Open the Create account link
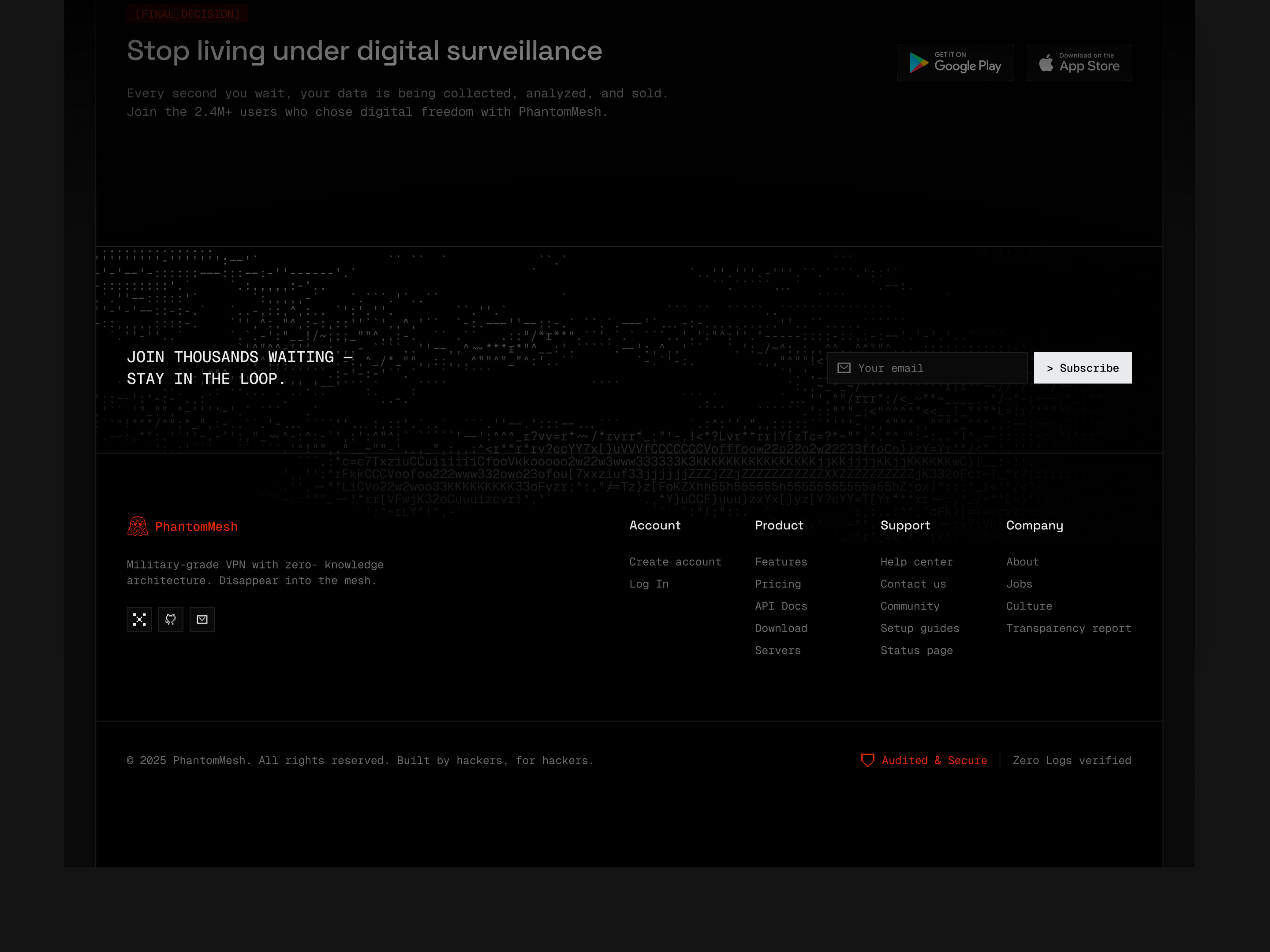1270x952 pixels. (x=675, y=562)
